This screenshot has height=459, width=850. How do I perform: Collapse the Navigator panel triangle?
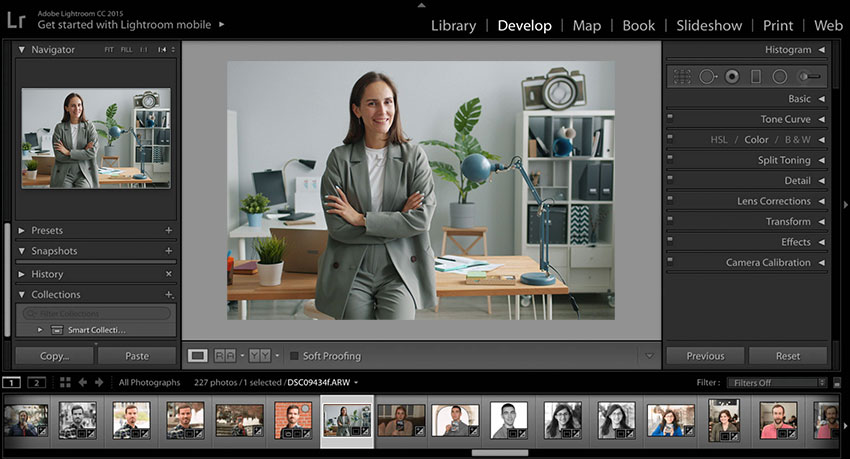[22, 49]
